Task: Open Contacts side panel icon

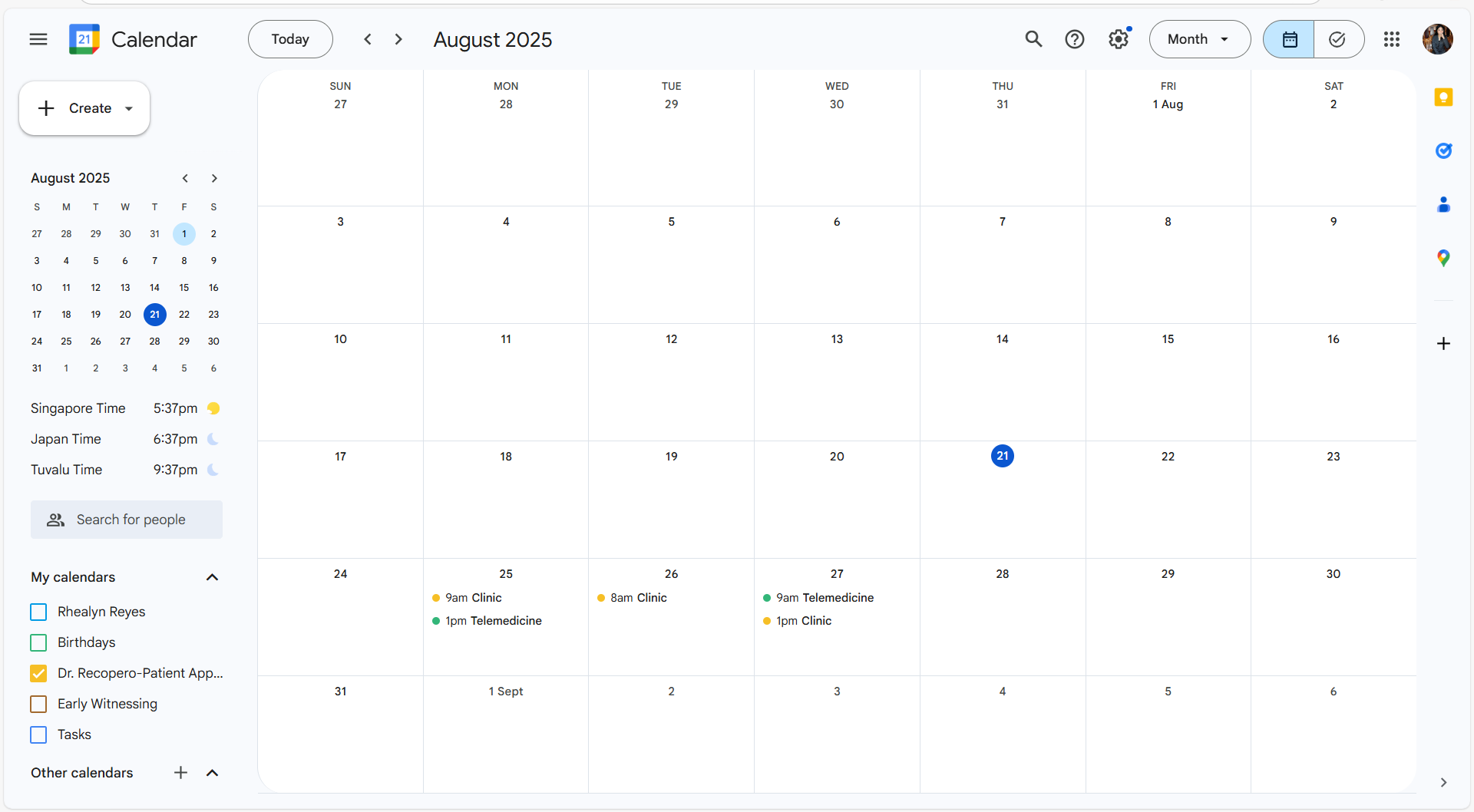Action: click(x=1443, y=205)
